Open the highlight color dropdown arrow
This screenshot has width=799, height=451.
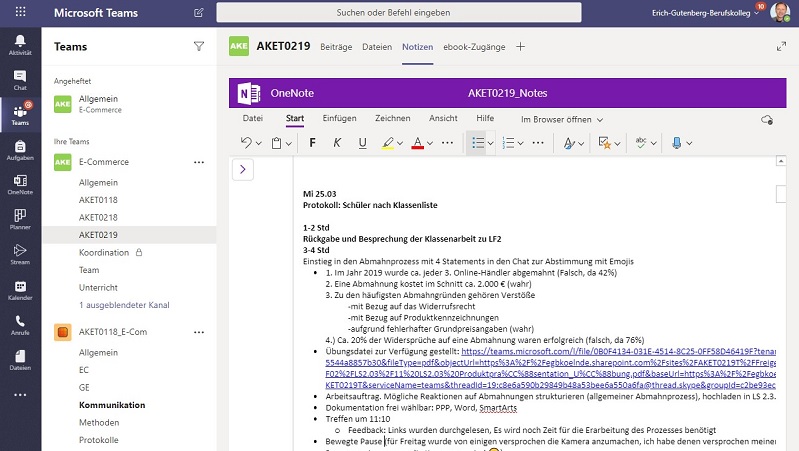[400, 144]
